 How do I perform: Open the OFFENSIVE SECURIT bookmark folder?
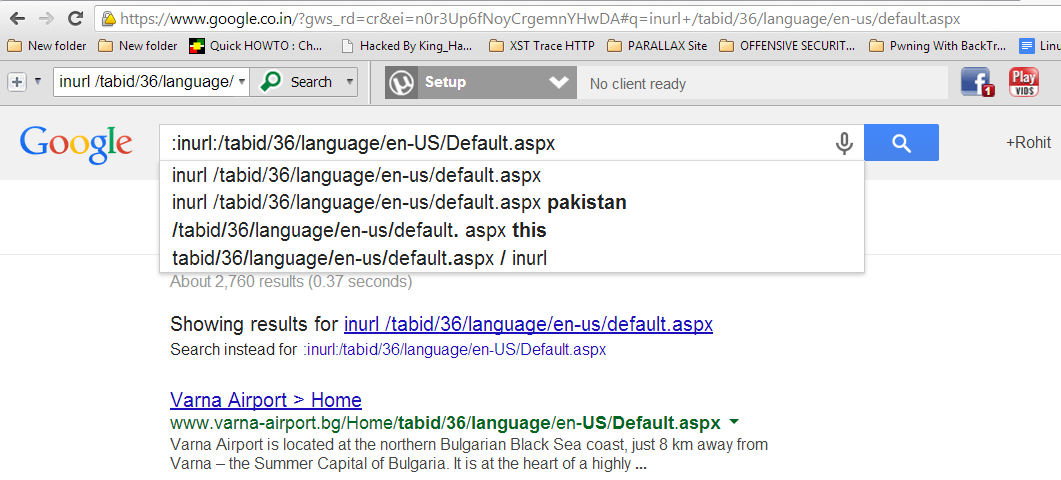point(787,46)
